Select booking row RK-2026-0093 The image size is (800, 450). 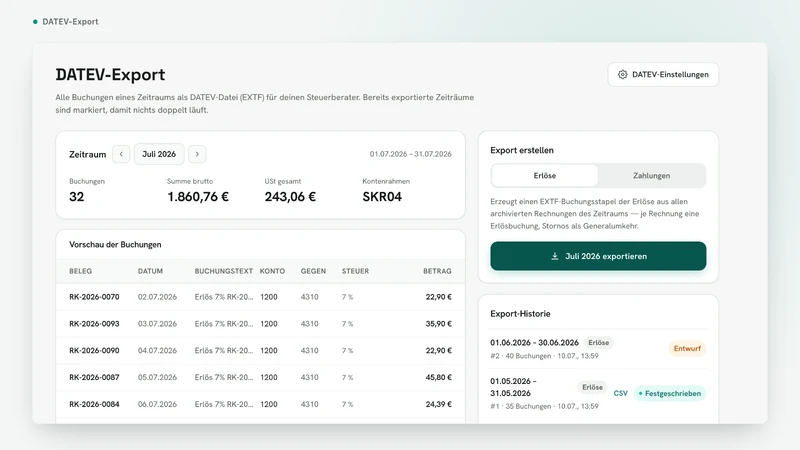tap(260, 323)
